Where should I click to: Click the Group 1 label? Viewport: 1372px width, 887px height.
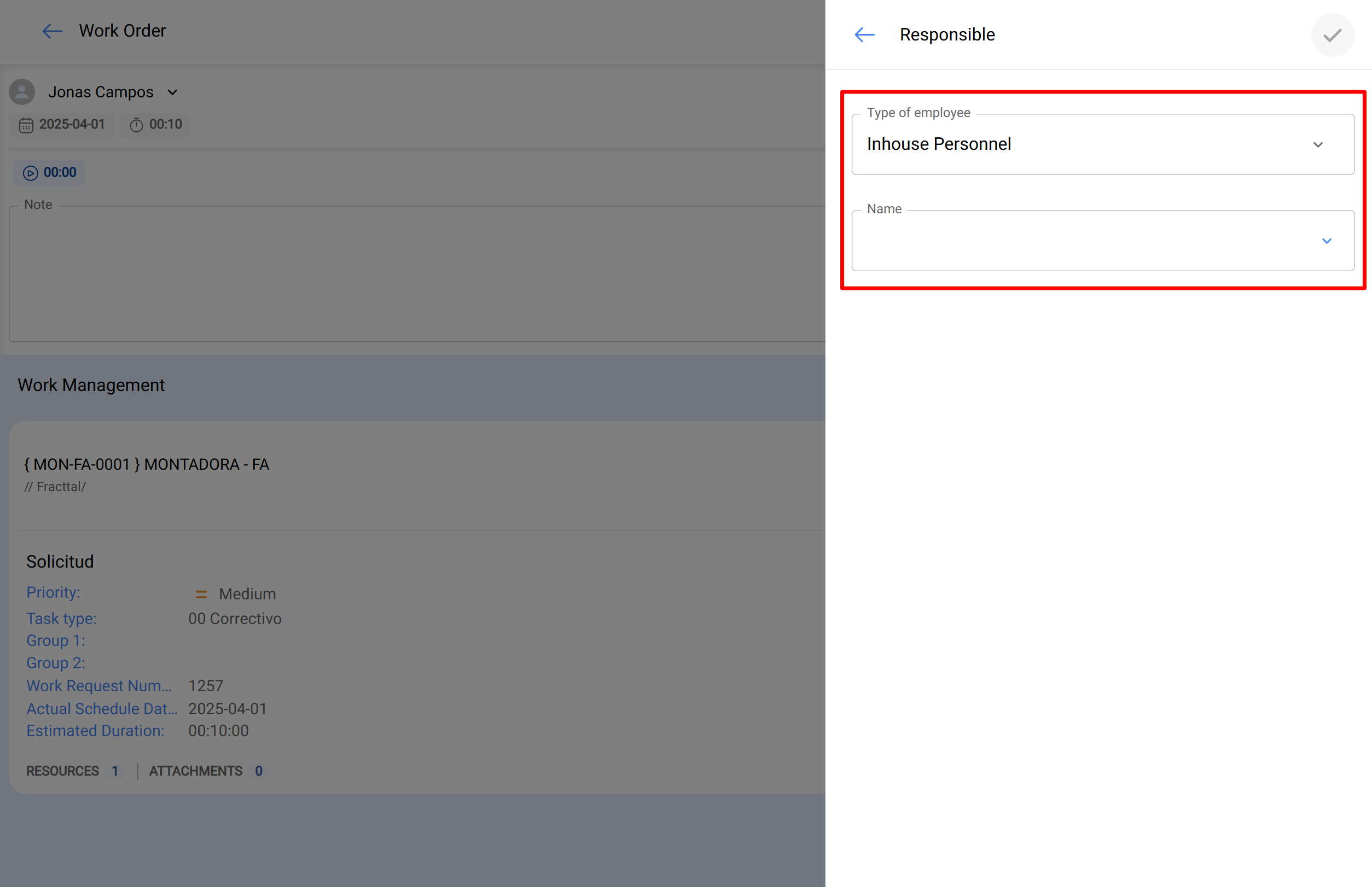point(56,640)
